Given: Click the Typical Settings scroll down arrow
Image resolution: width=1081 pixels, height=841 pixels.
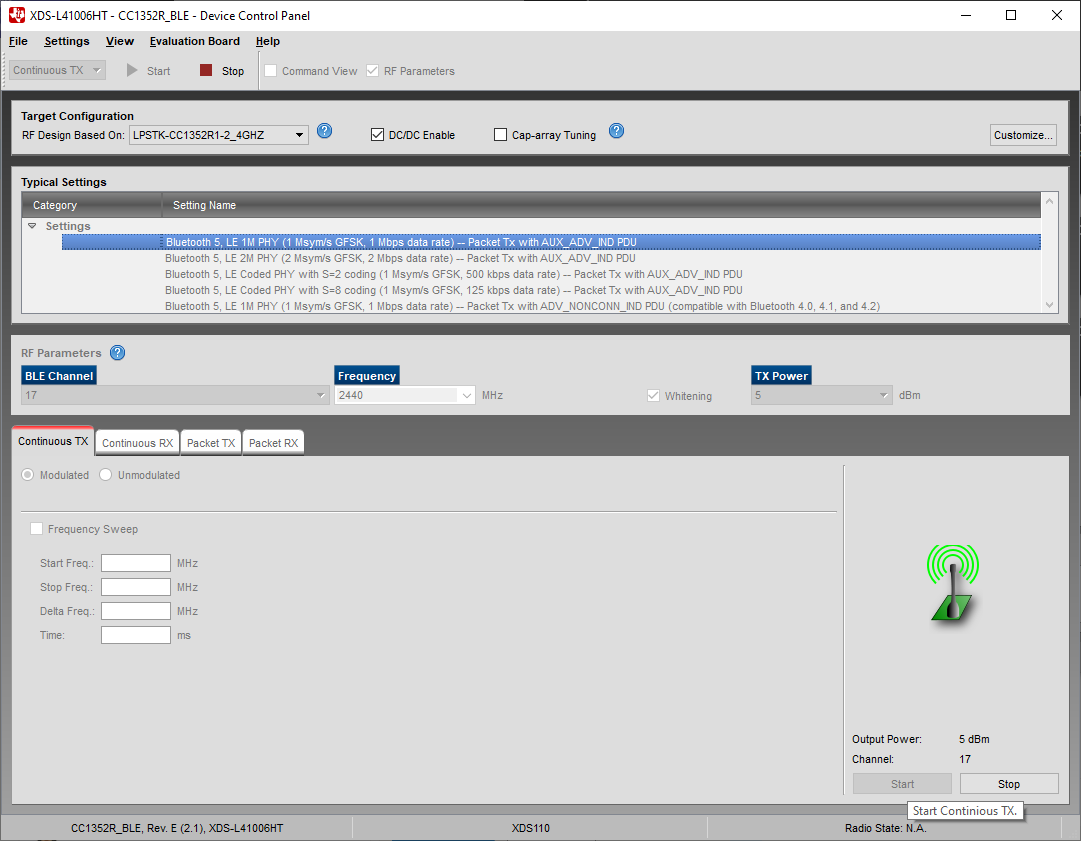Looking at the screenshot, I should (x=1049, y=305).
